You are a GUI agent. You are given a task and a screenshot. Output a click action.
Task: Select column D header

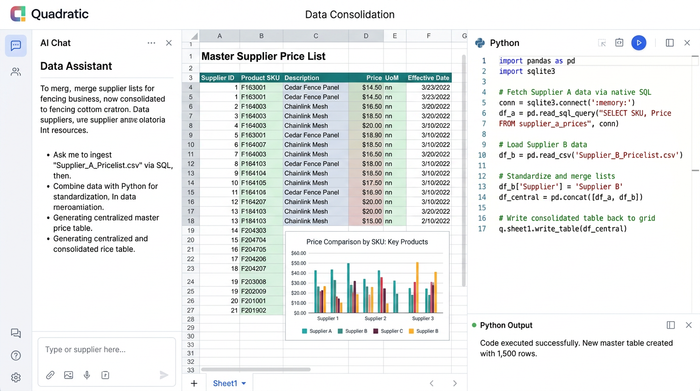(366, 36)
